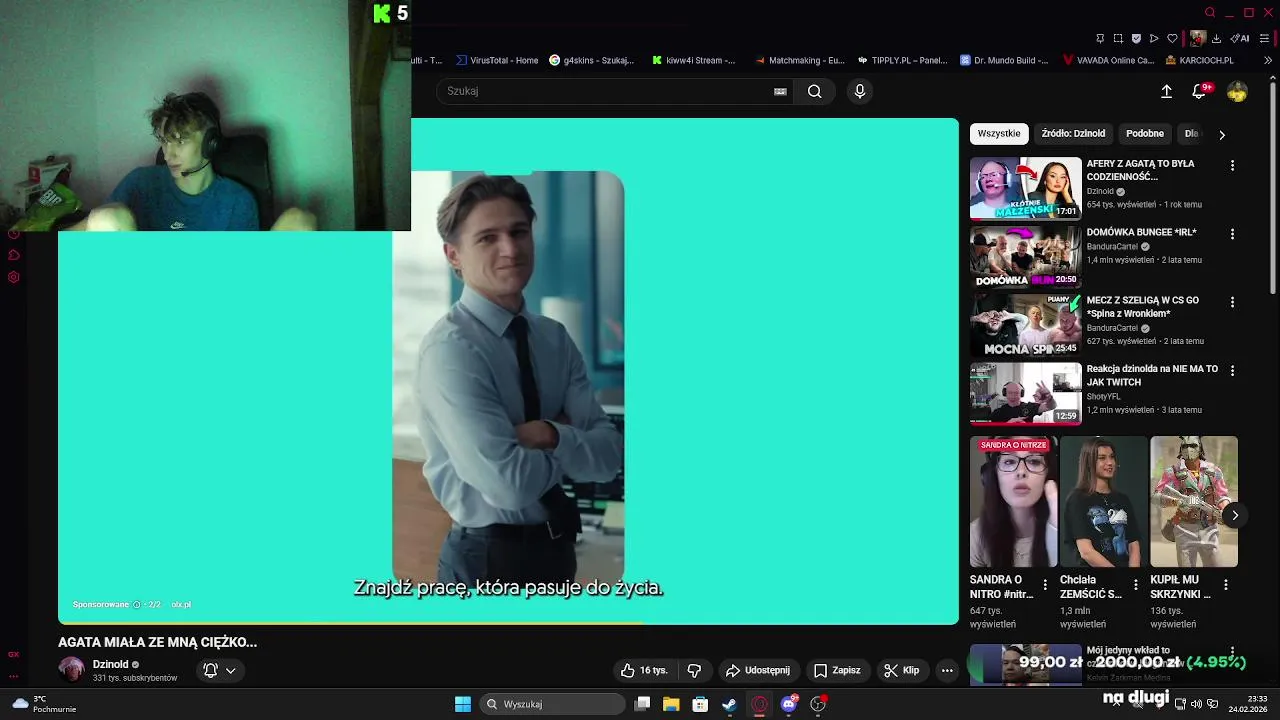Image resolution: width=1280 pixels, height=720 pixels.
Task: Toggle the channel notification bell subscription button
Action: (220, 670)
